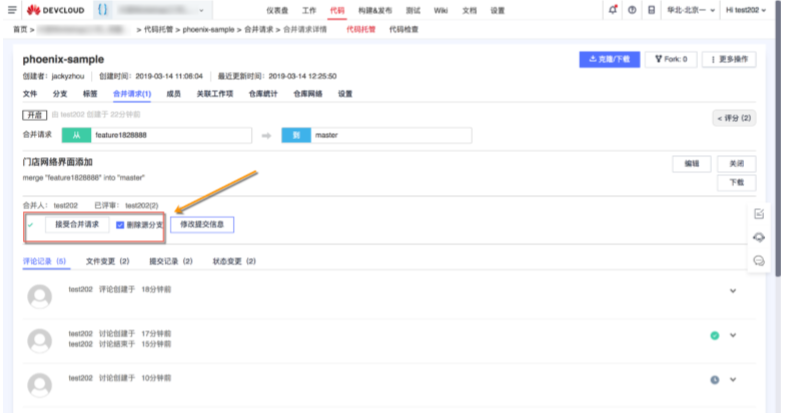Click the green resolved check icon
This screenshot has height=413, width=790.
tap(714, 335)
